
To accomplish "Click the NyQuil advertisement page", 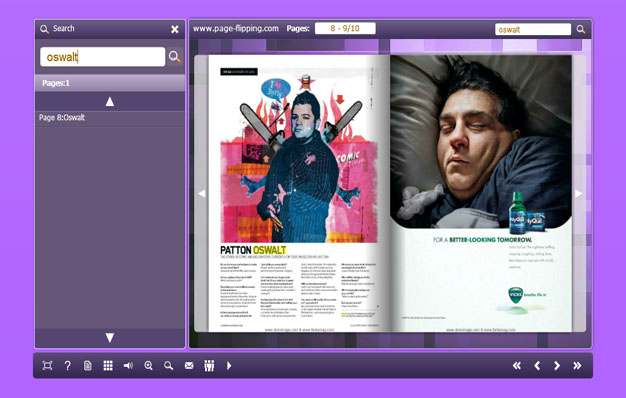I will [x=481, y=193].
